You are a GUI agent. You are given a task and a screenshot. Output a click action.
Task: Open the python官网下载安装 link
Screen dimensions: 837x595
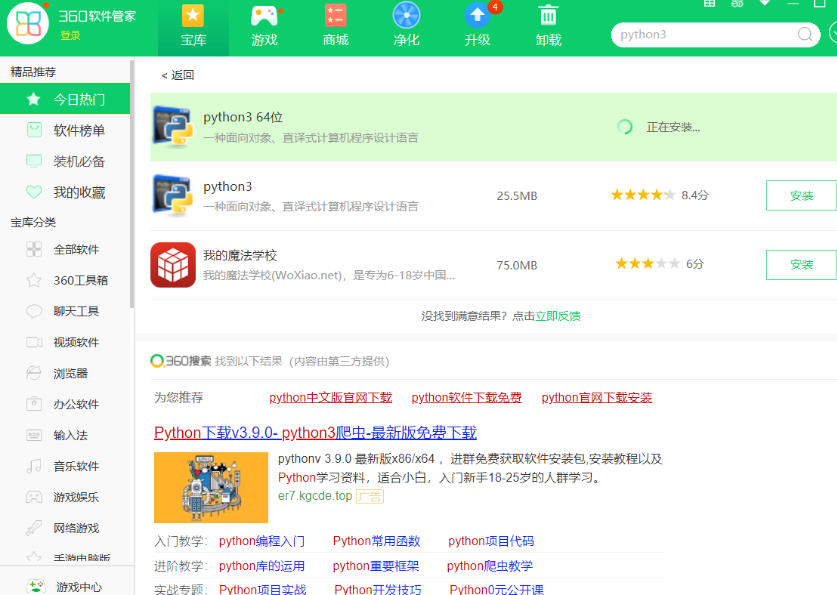click(597, 398)
